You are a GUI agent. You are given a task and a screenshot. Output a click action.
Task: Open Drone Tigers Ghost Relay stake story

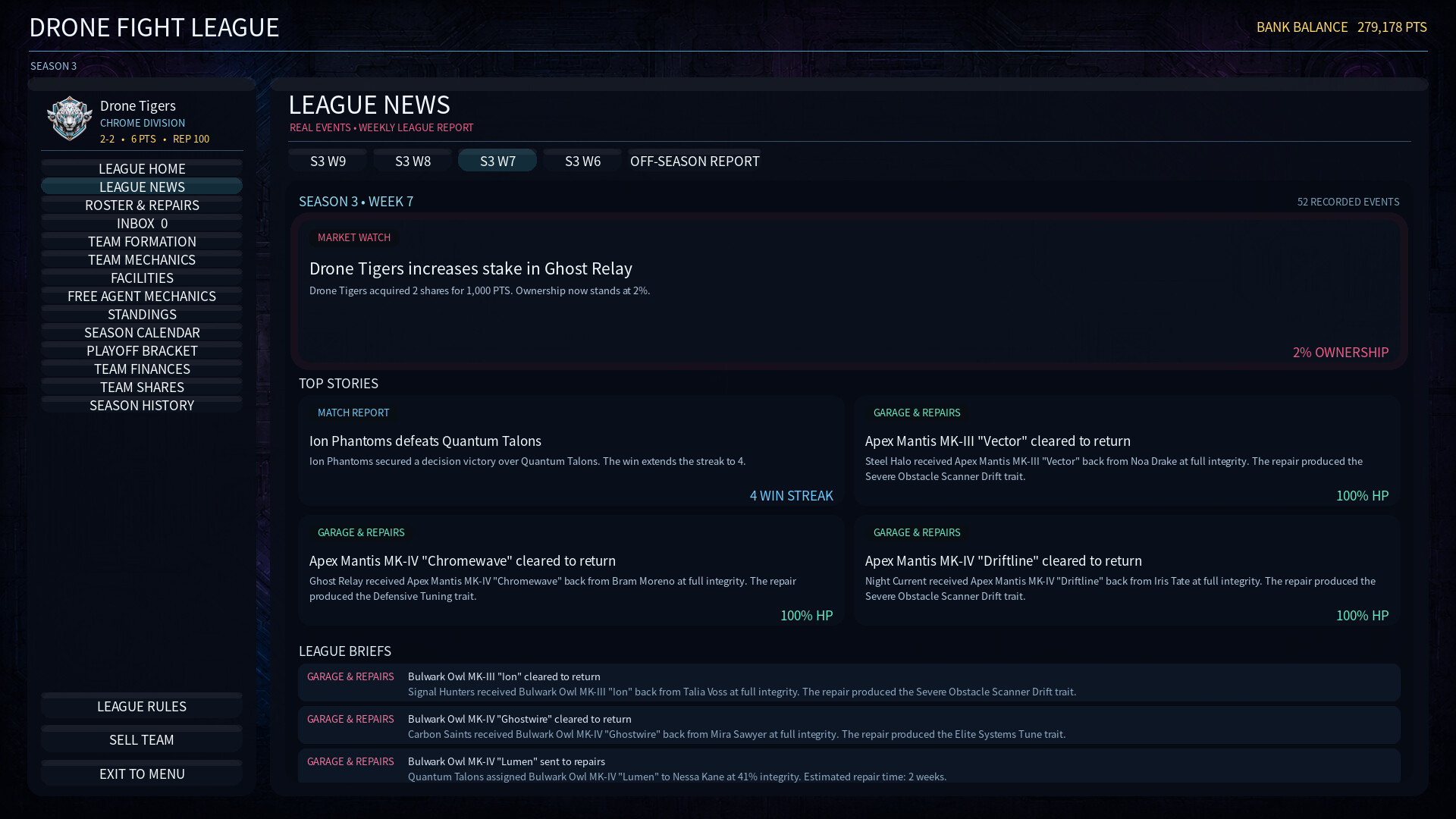tap(849, 291)
